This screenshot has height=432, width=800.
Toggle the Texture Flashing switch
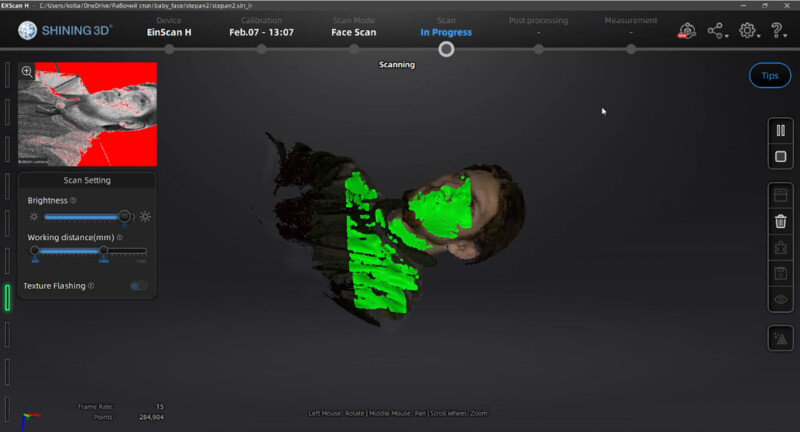pos(138,286)
